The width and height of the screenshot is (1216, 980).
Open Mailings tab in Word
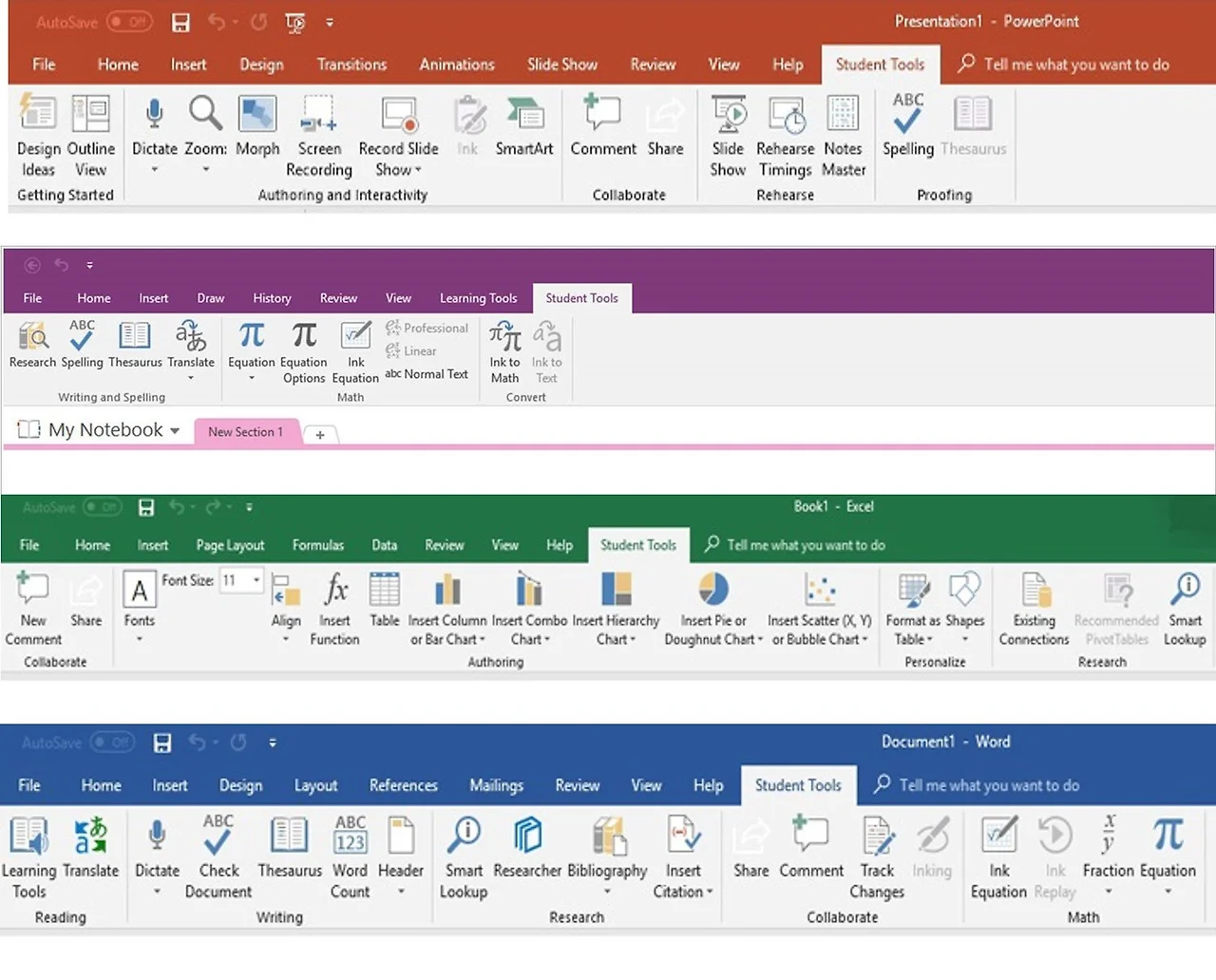496,785
